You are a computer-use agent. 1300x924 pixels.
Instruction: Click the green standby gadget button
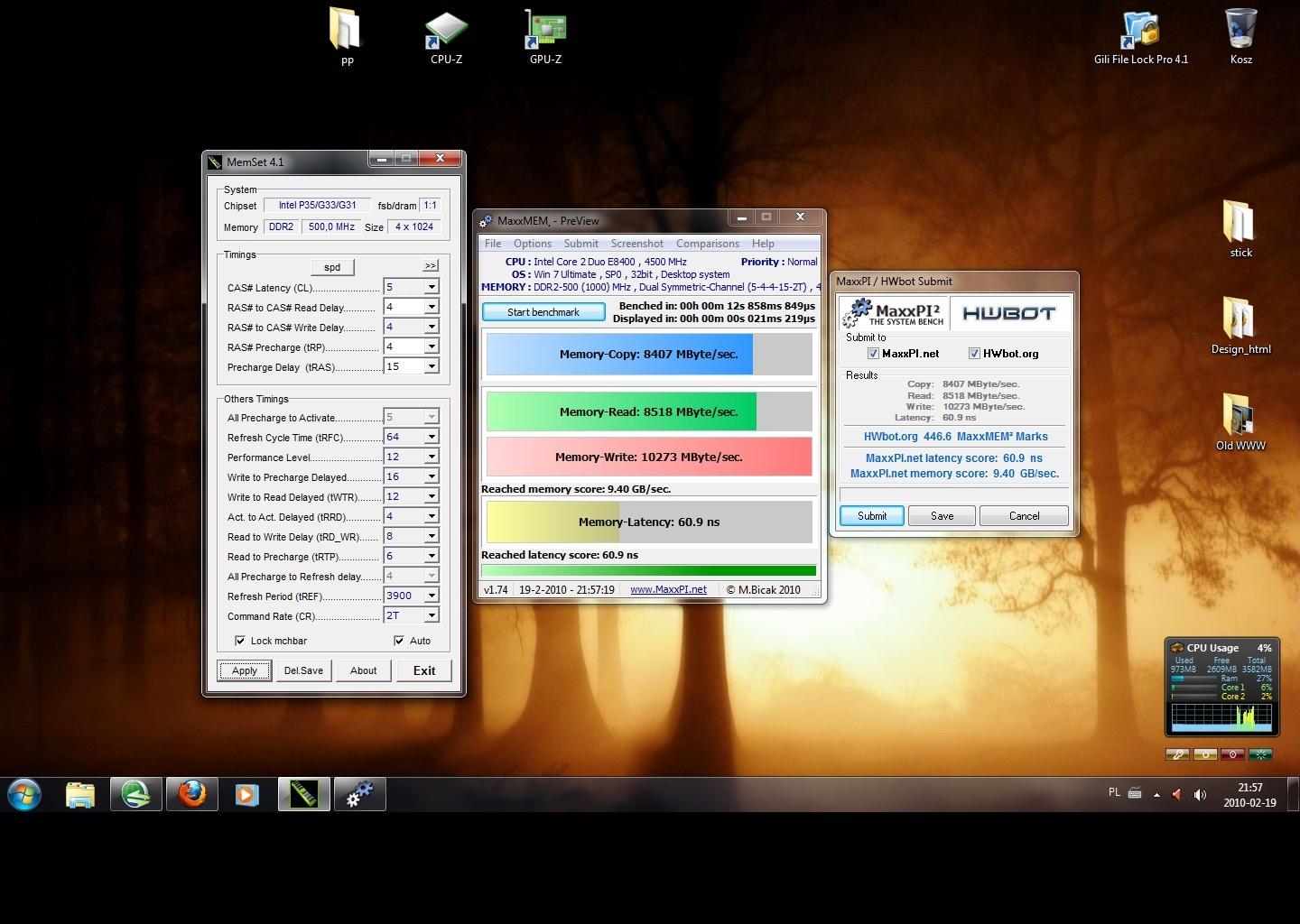pyautogui.click(x=1260, y=754)
